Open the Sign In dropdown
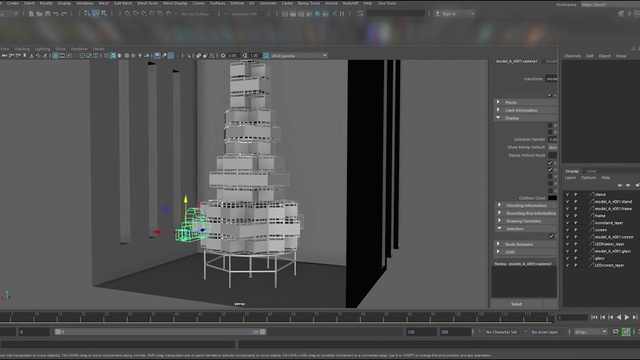The image size is (640, 360). tap(455, 14)
